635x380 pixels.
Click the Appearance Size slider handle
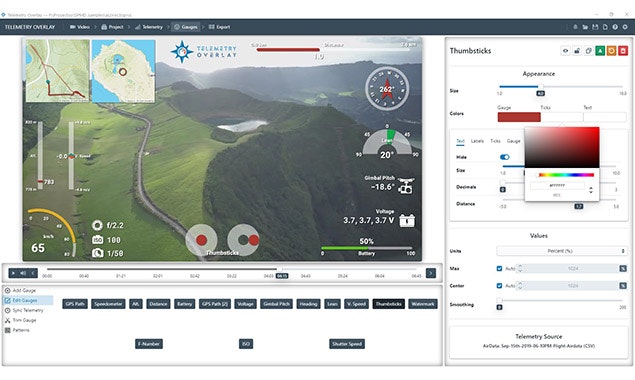[541, 86]
